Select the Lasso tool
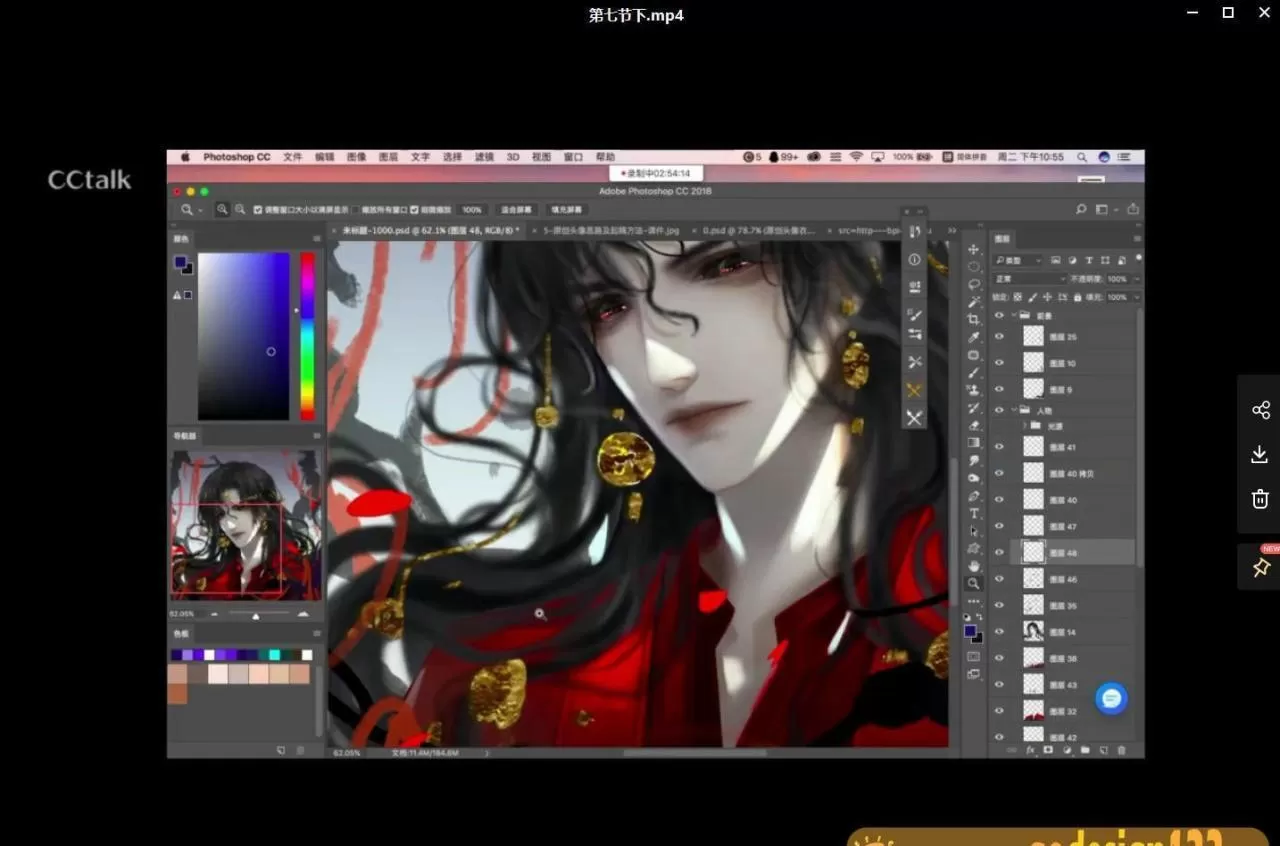 (973, 284)
